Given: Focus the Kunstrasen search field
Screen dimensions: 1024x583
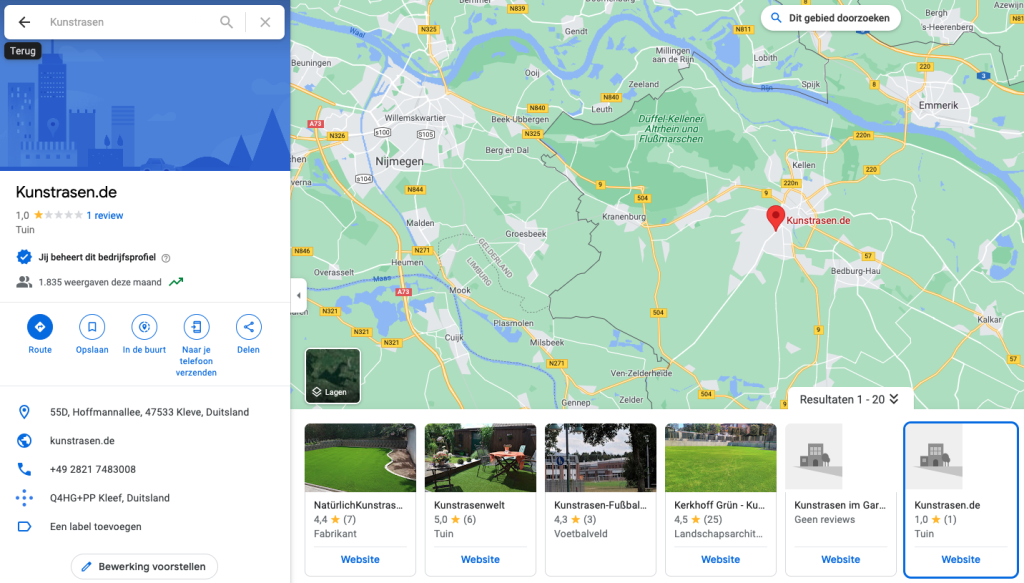Looking at the screenshot, I should pos(131,22).
